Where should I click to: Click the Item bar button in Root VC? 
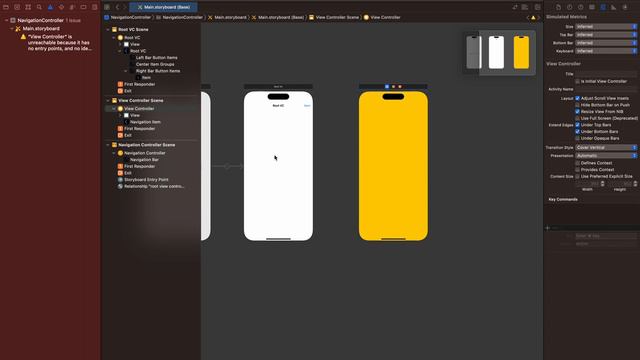coord(307,106)
